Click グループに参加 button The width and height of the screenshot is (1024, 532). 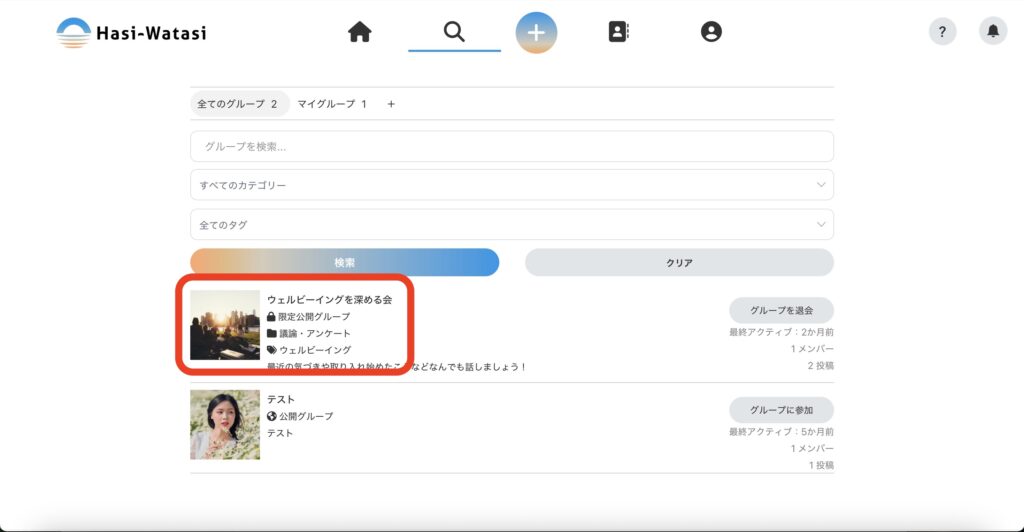click(x=781, y=410)
